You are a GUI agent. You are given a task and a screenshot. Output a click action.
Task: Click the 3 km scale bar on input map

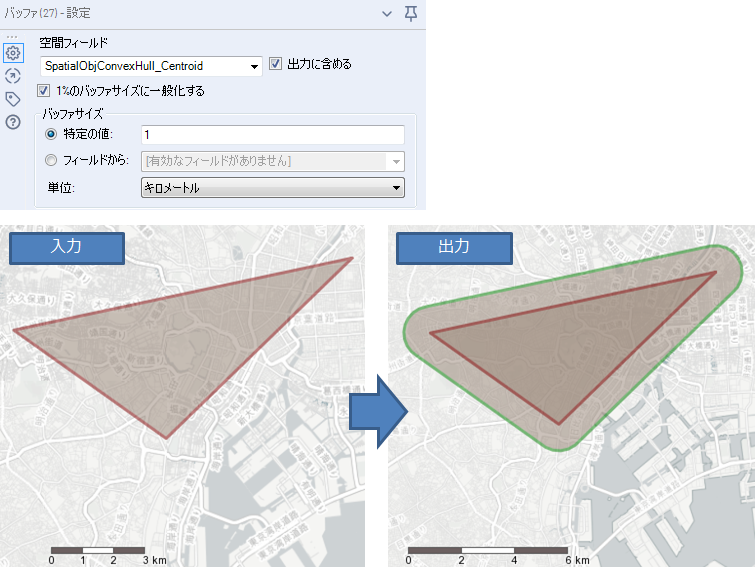98,550
